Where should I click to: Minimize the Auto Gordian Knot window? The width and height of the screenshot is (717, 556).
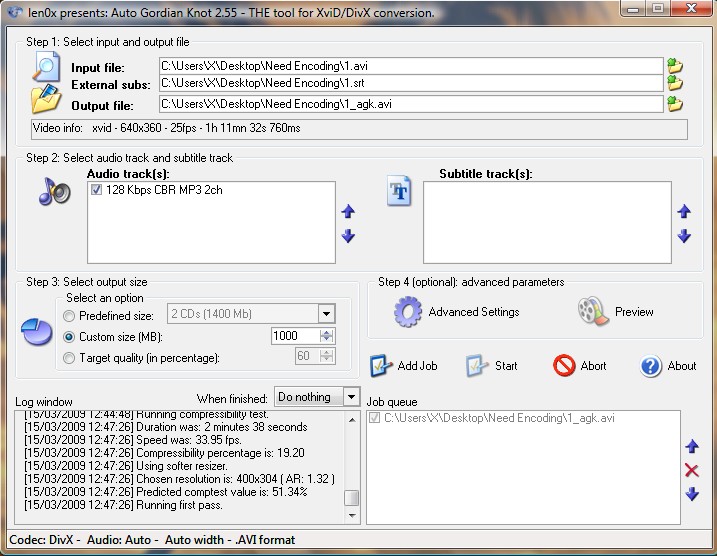(x=633, y=9)
